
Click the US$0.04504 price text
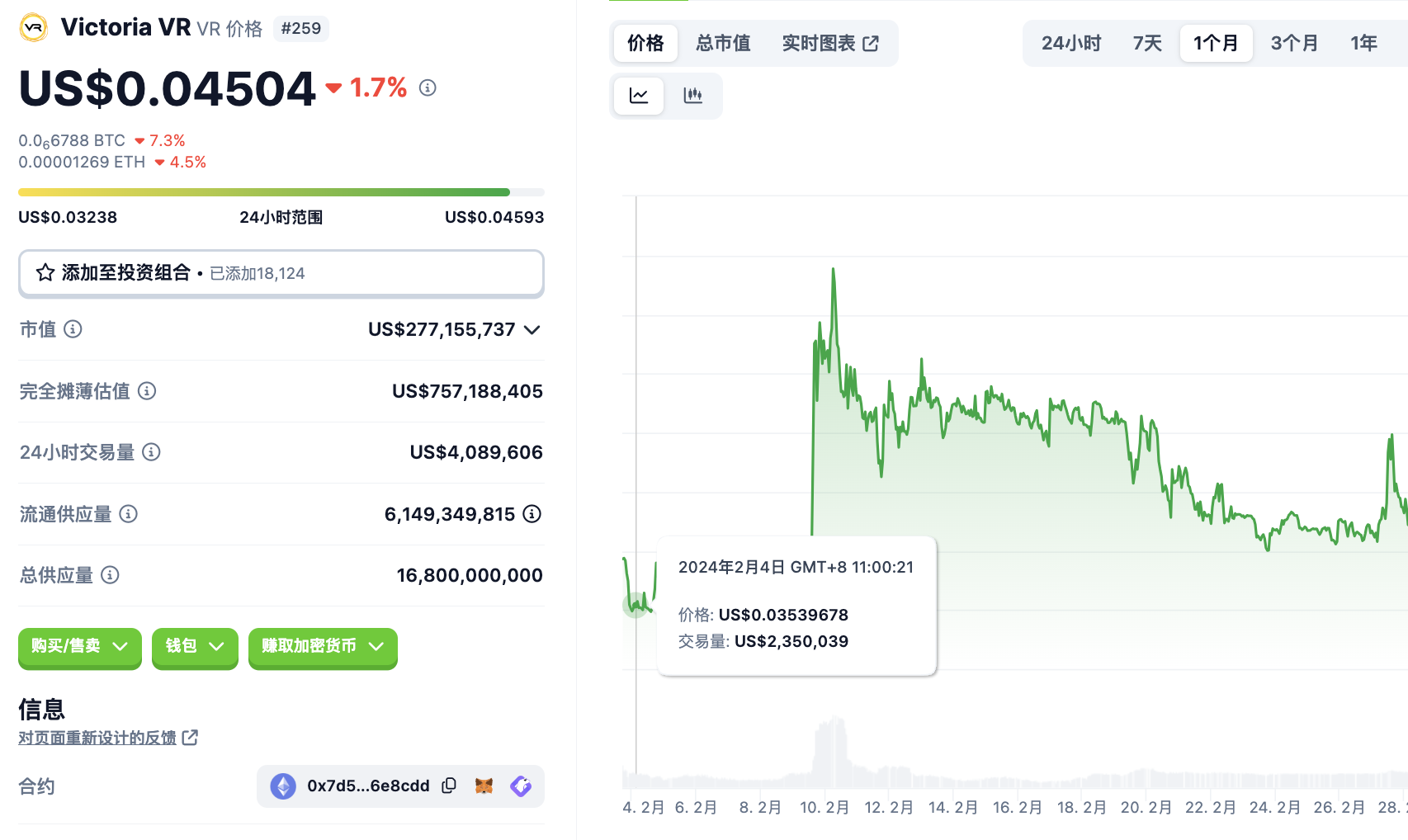[168, 88]
